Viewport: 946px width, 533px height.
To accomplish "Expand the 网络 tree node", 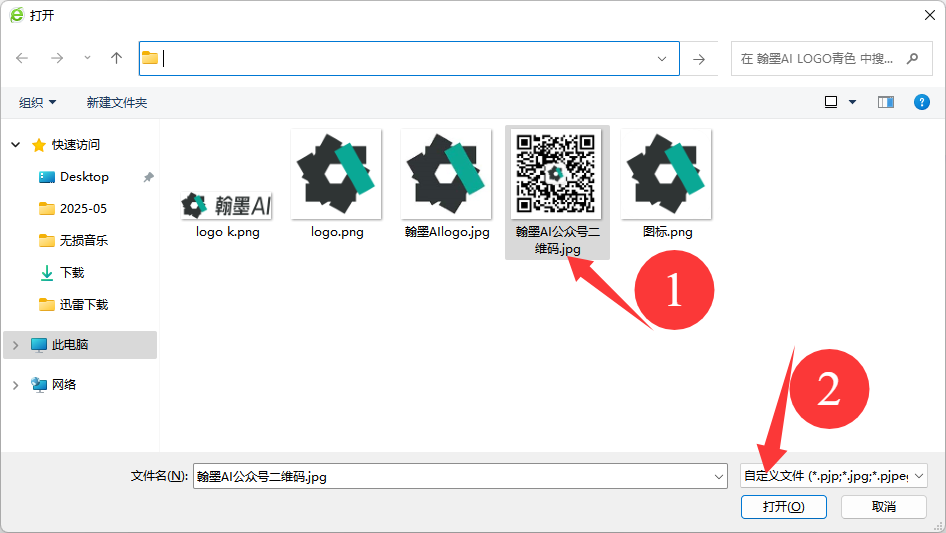I will click(16, 384).
